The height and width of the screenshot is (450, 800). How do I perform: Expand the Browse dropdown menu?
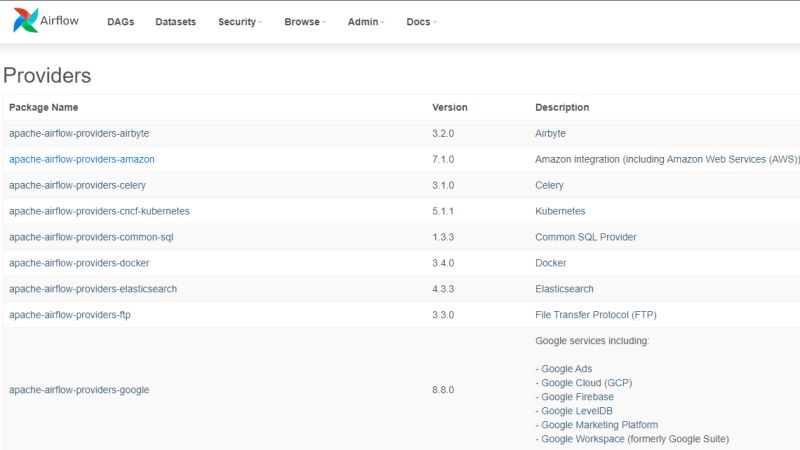pyautogui.click(x=305, y=22)
